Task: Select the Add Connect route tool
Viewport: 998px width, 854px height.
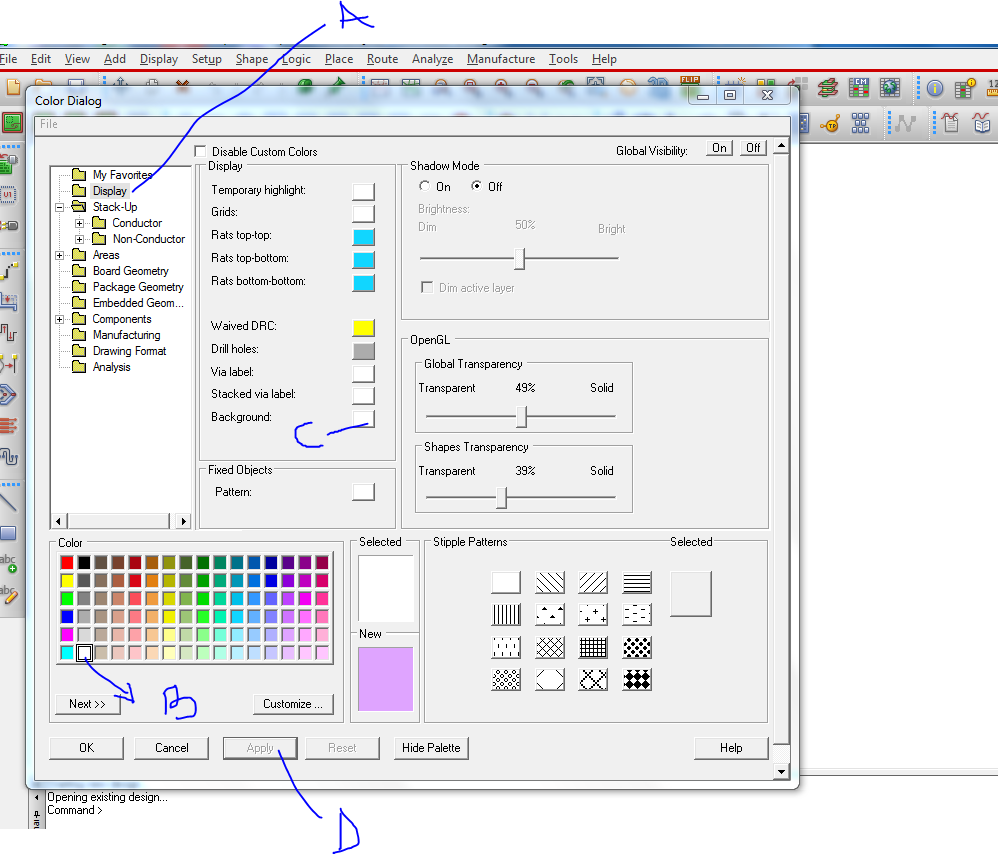Action: click(x=10, y=270)
